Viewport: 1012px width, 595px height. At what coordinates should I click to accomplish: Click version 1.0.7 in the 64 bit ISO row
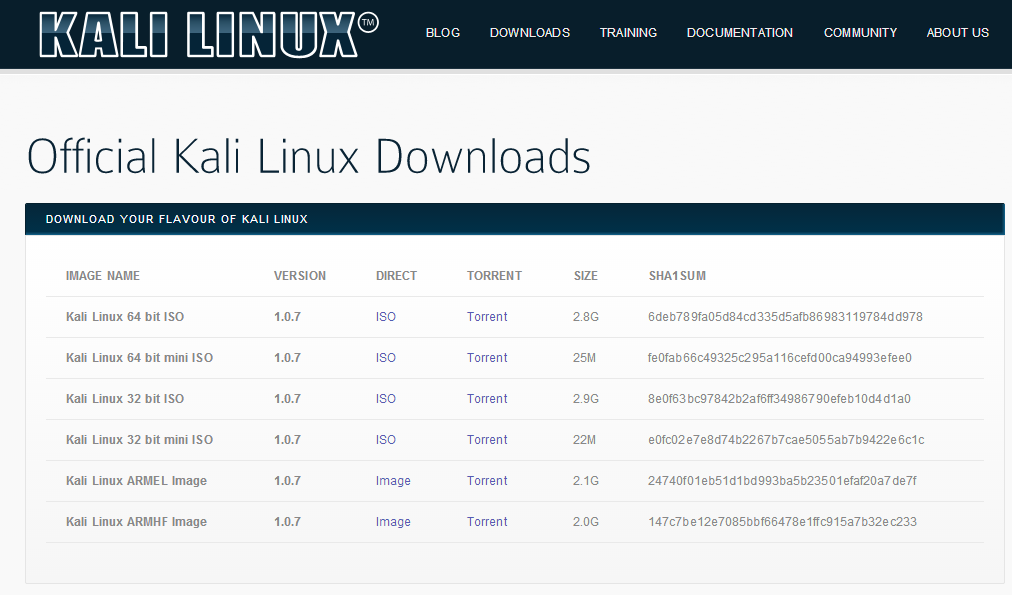(x=287, y=317)
